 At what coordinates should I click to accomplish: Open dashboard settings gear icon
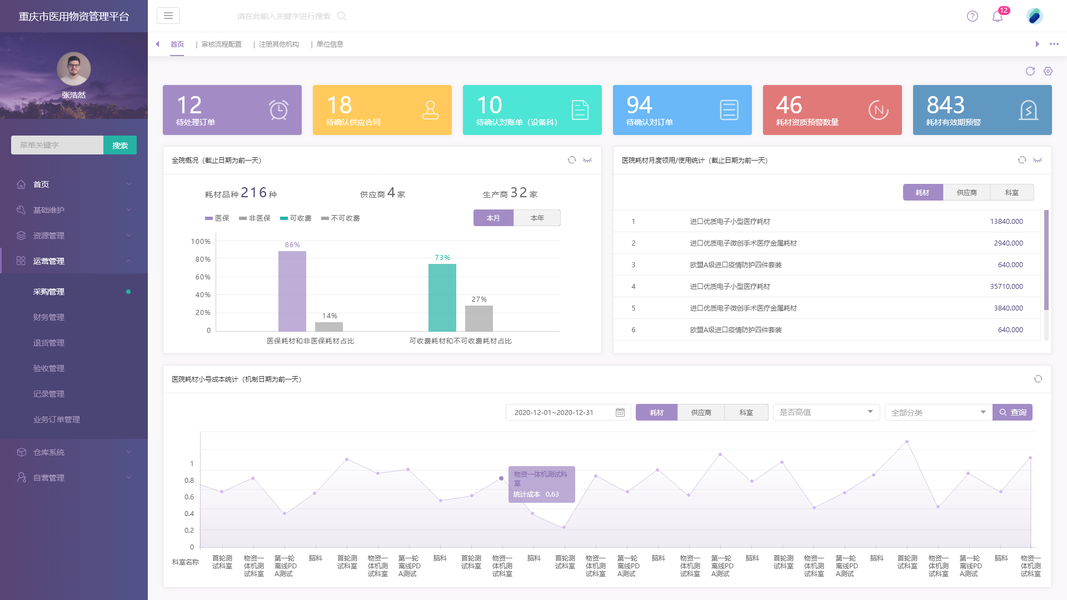point(1048,71)
